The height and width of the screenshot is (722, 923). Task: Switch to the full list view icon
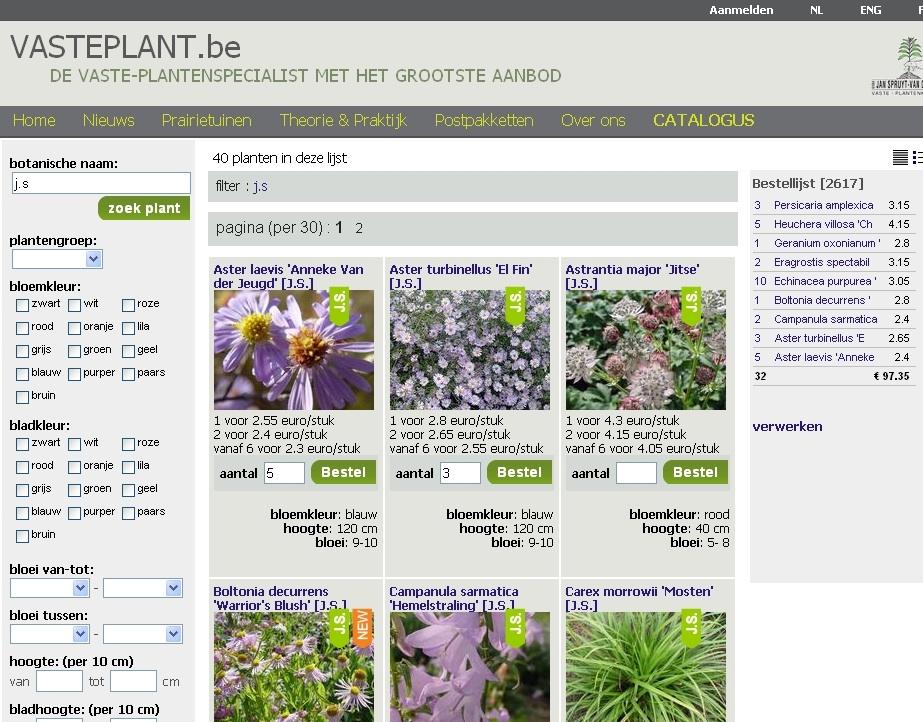click(x=900, y=157)
